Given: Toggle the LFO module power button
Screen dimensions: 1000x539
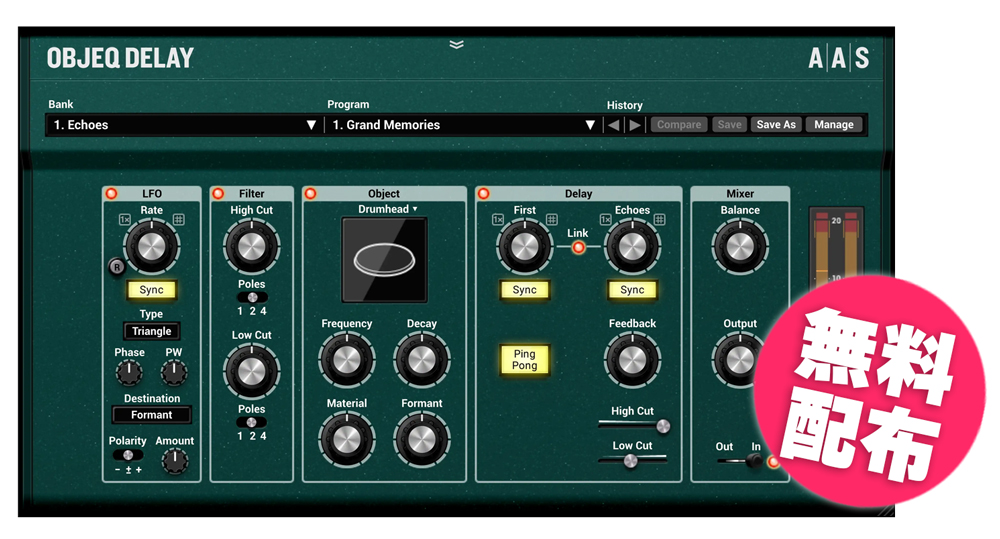Looking at the screenshot, I should tap(112, 194).
